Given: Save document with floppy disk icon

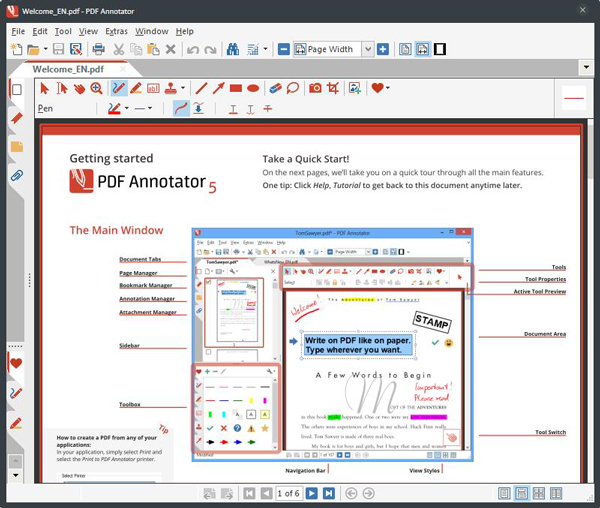Looking at the screenshot, I should click(x=58, y=49).
